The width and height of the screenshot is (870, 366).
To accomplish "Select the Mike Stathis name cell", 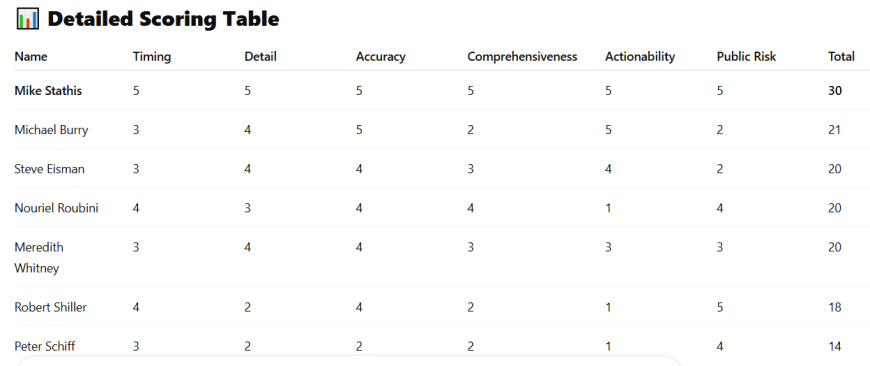I will [x=48, y=91].
